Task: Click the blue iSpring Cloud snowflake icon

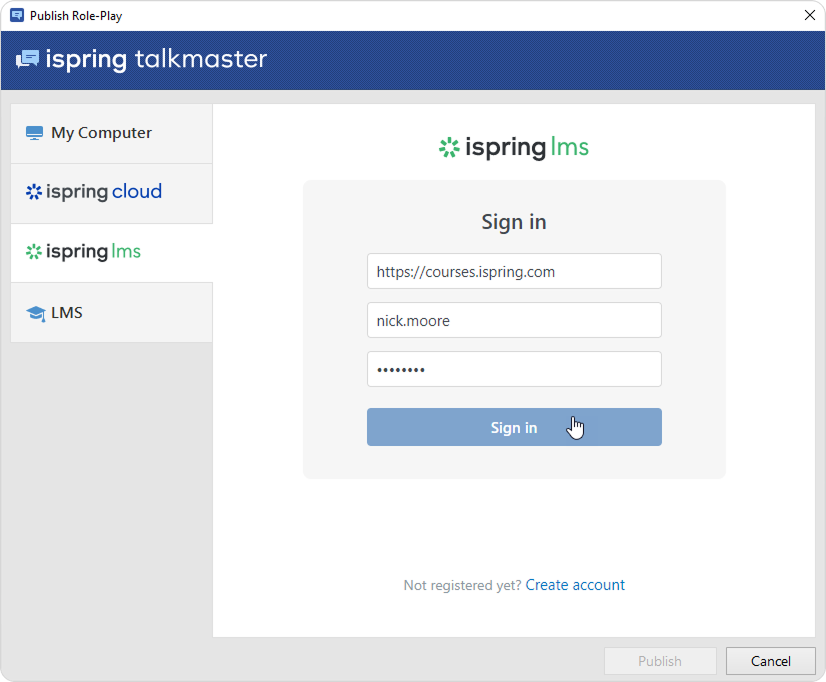Action: (x=34, y=192)
